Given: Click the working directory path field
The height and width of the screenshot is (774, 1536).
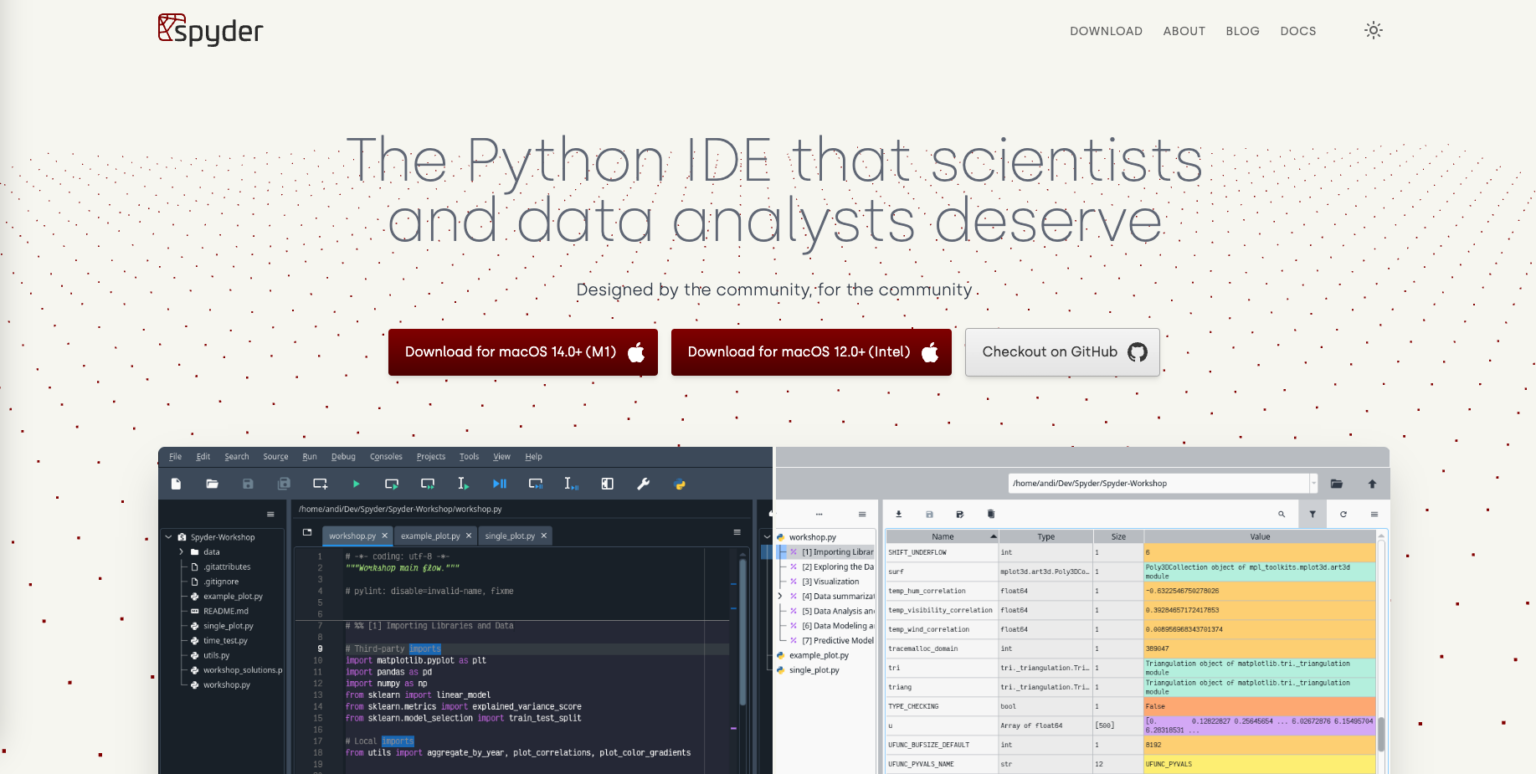Looking at the screenshot, I should pos(1150,483).
